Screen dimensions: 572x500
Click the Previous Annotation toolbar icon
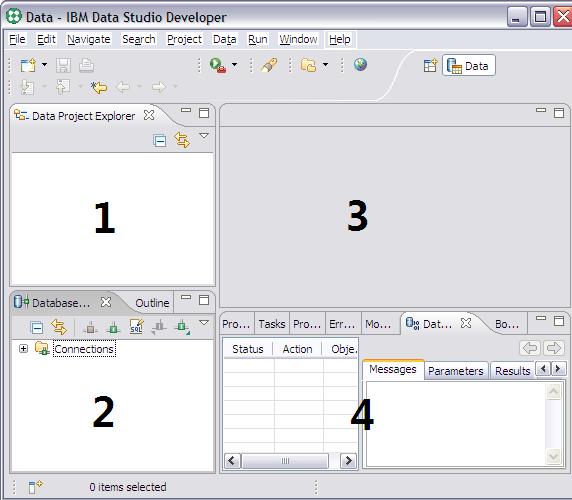63,87
